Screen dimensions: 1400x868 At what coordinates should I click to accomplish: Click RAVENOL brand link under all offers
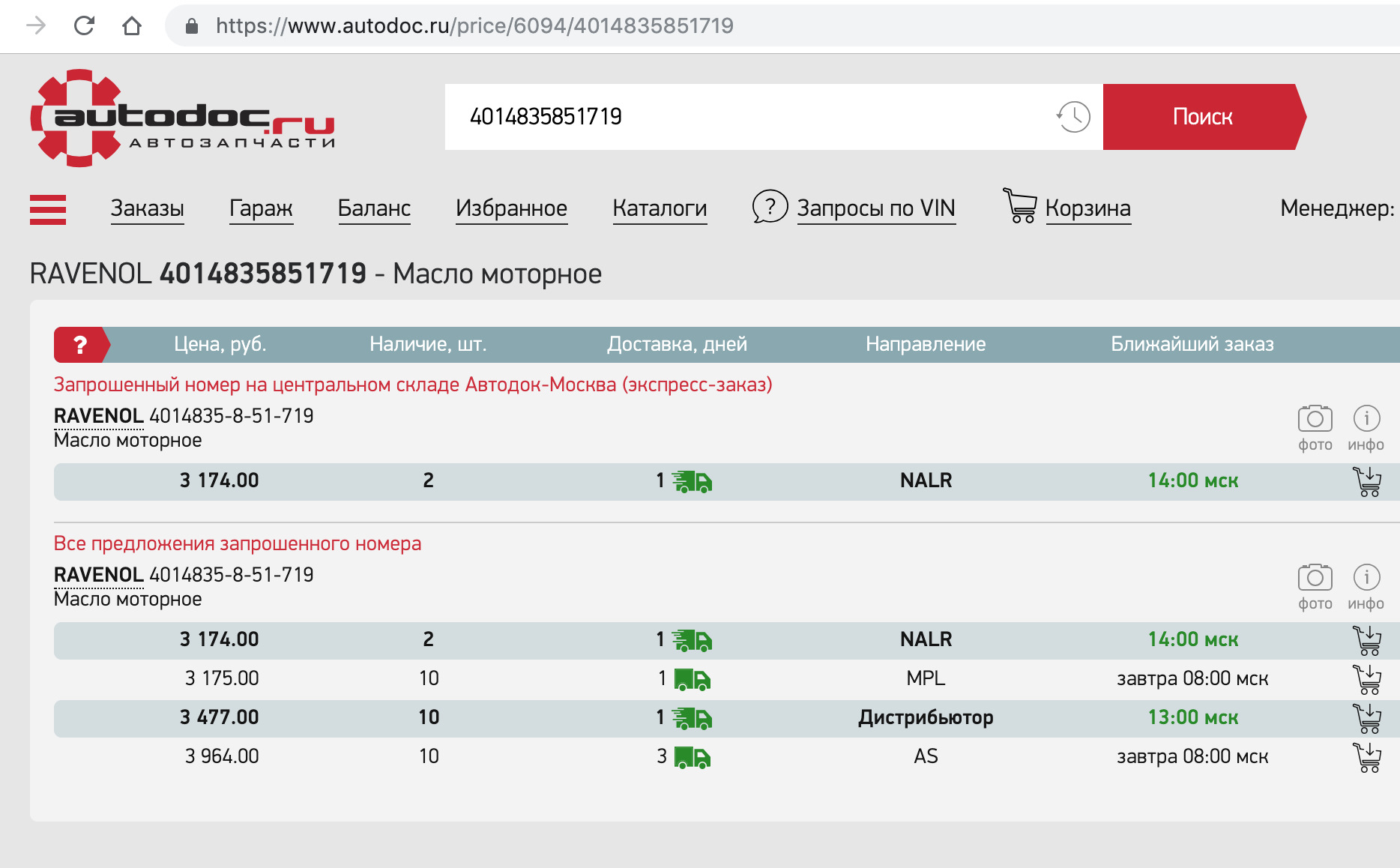(98, 575)
